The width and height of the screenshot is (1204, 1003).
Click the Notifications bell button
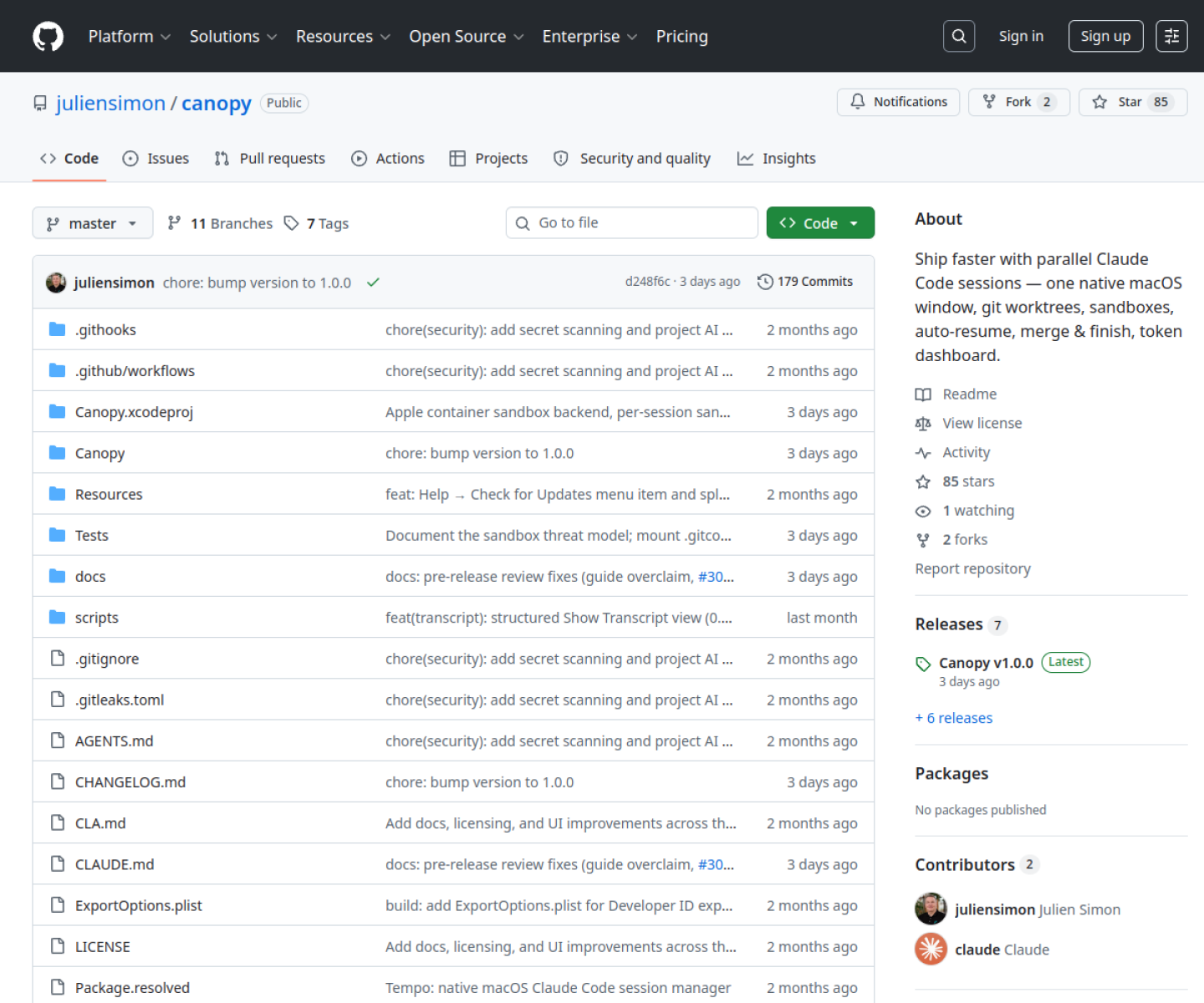[898, 102]
